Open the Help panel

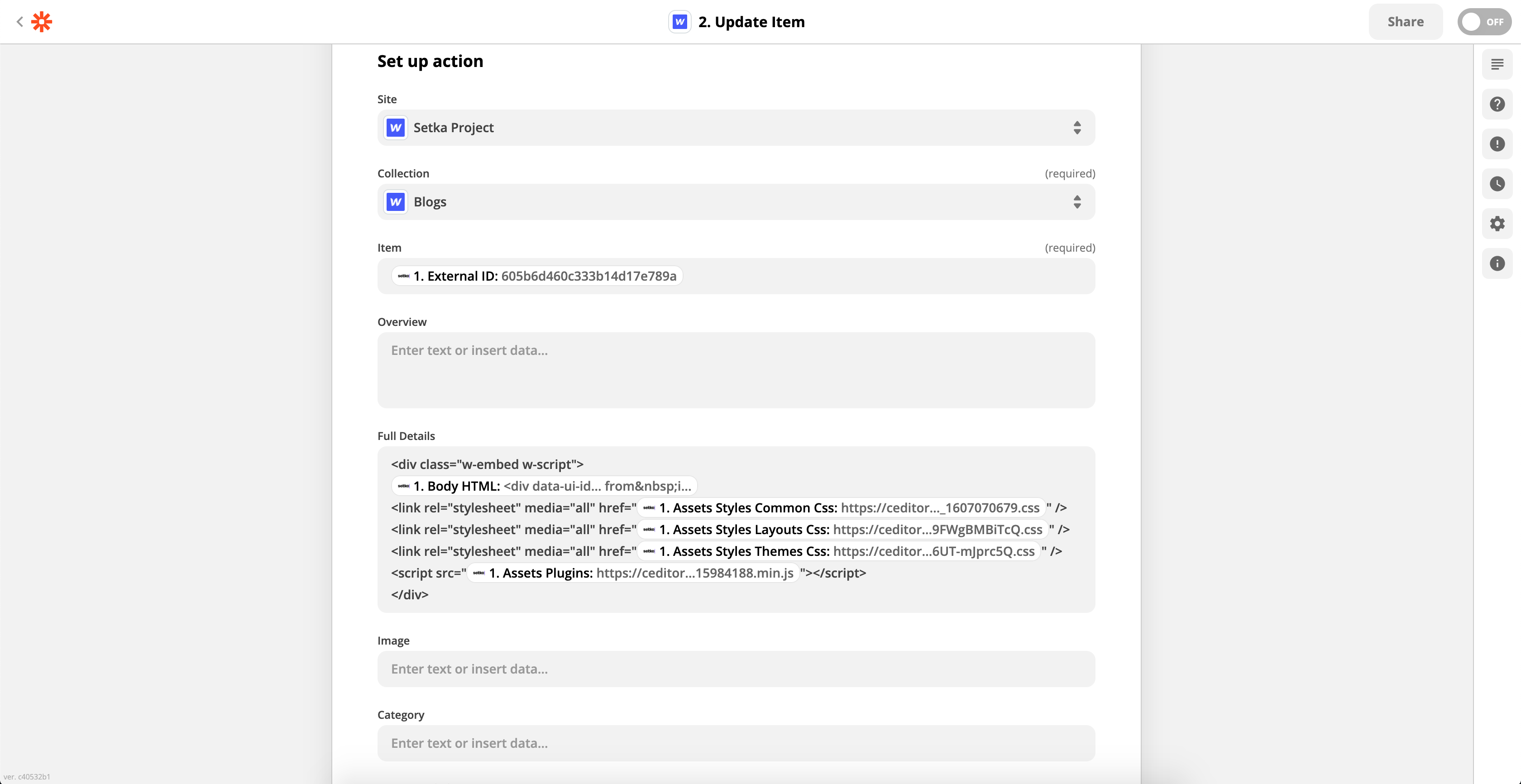(x=1497, y=104)
